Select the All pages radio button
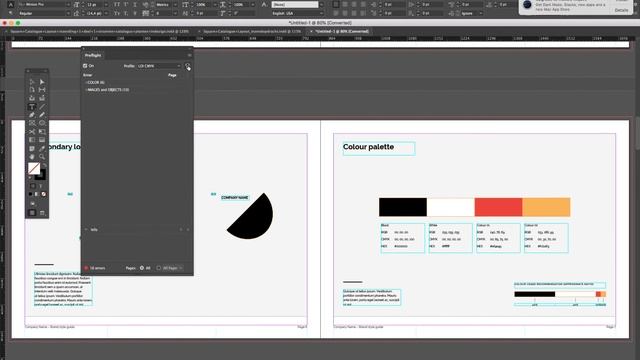This screenshot has height=360, width=640. click(142, 268)
